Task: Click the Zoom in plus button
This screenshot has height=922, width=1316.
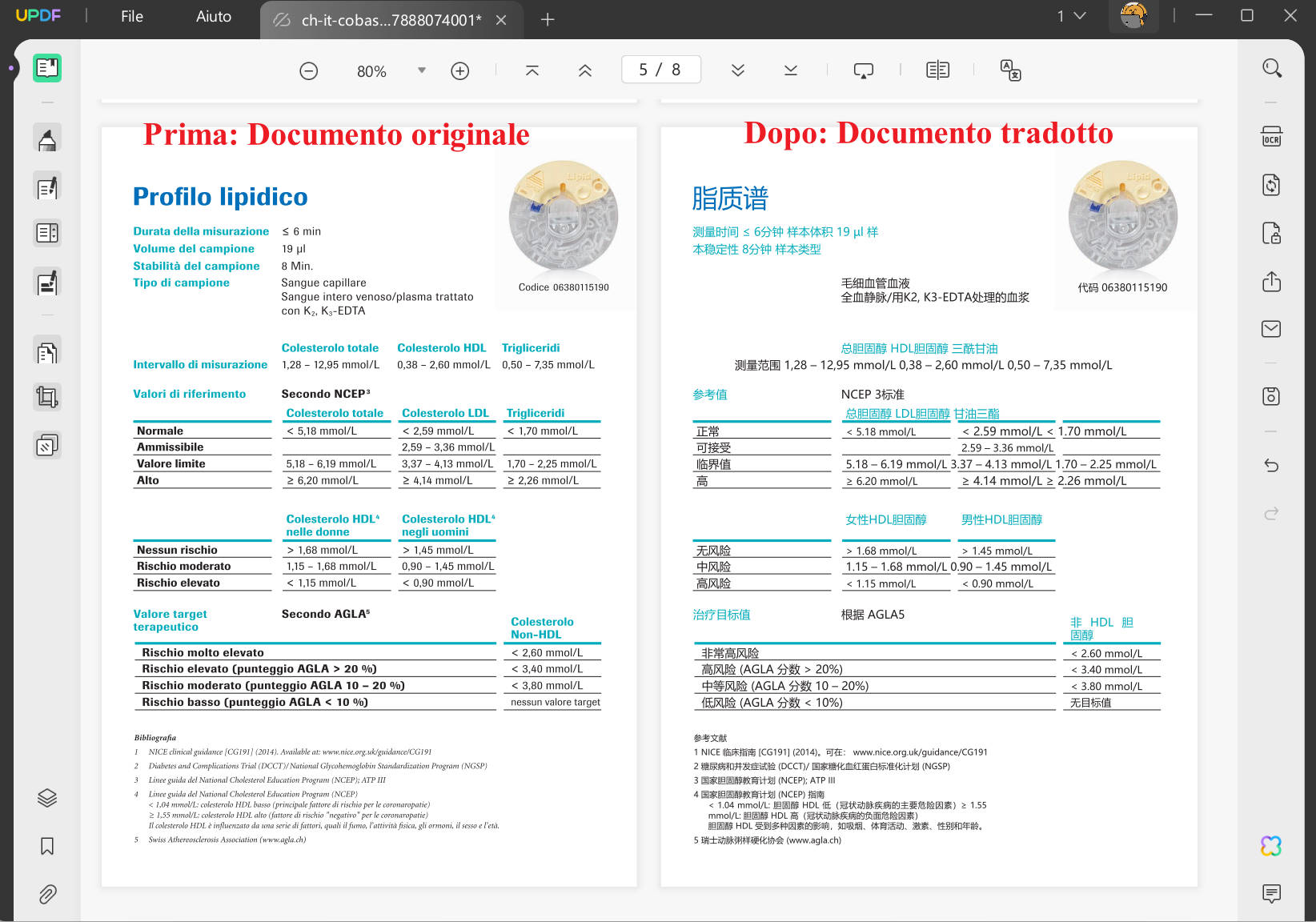Action: pos(460,71)
